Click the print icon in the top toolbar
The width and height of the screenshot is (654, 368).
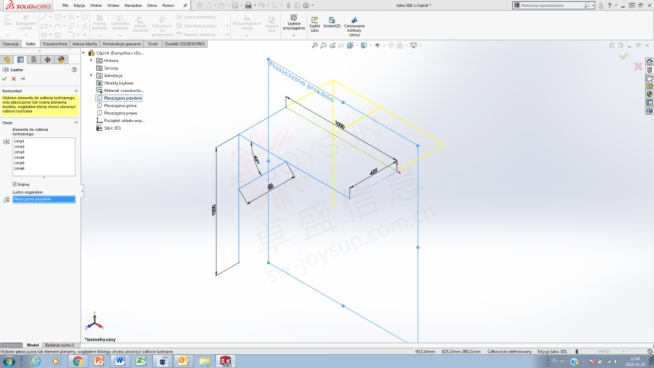[248, 5]
